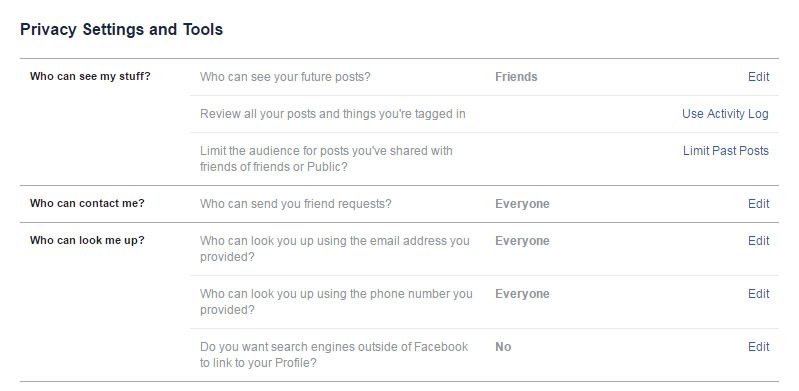
Task: Open the email address lookup question row
Action: coord(484,249)
